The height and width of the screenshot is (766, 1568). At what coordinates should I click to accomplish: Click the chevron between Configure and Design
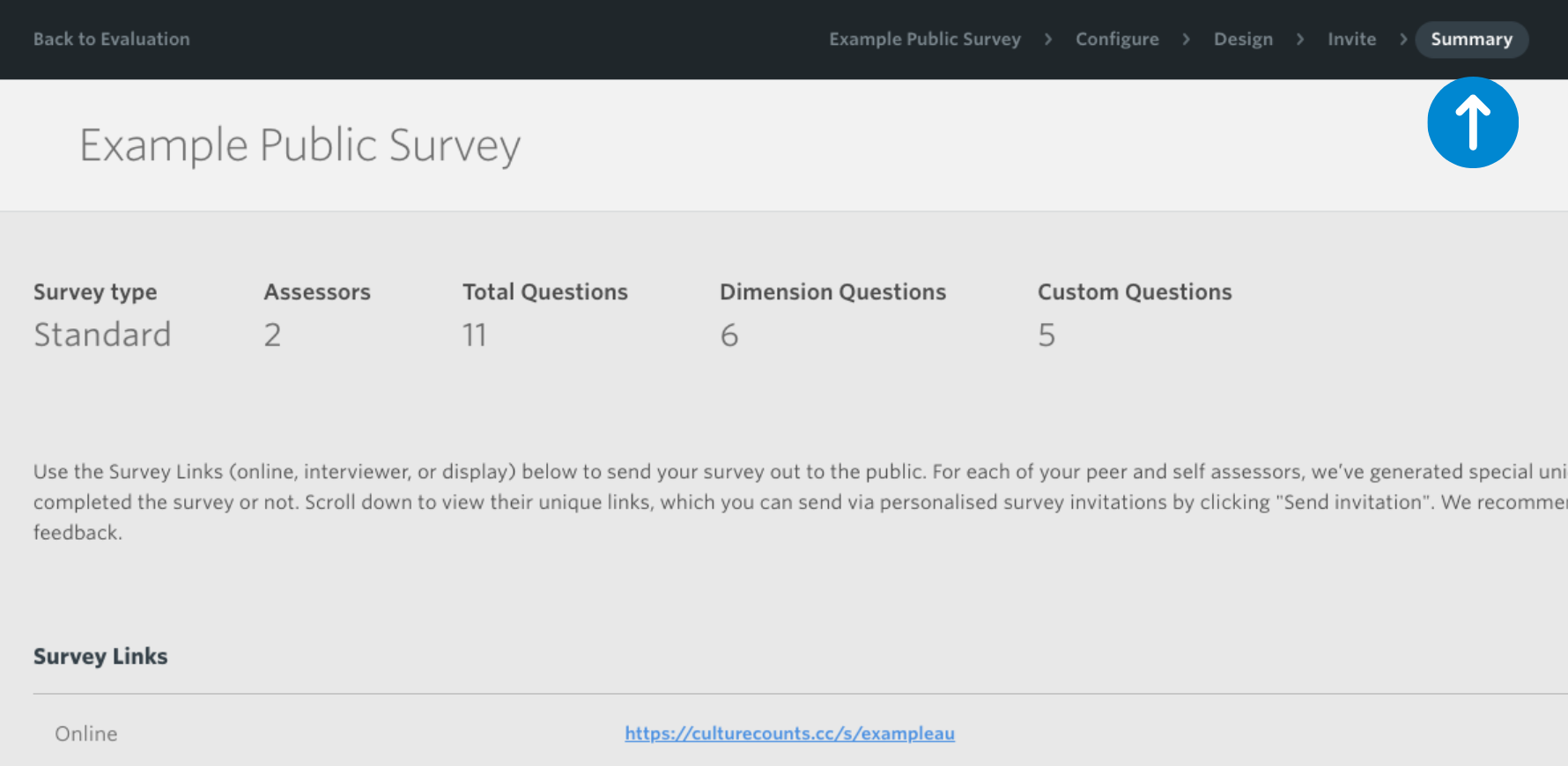[x=1186, y=40]
